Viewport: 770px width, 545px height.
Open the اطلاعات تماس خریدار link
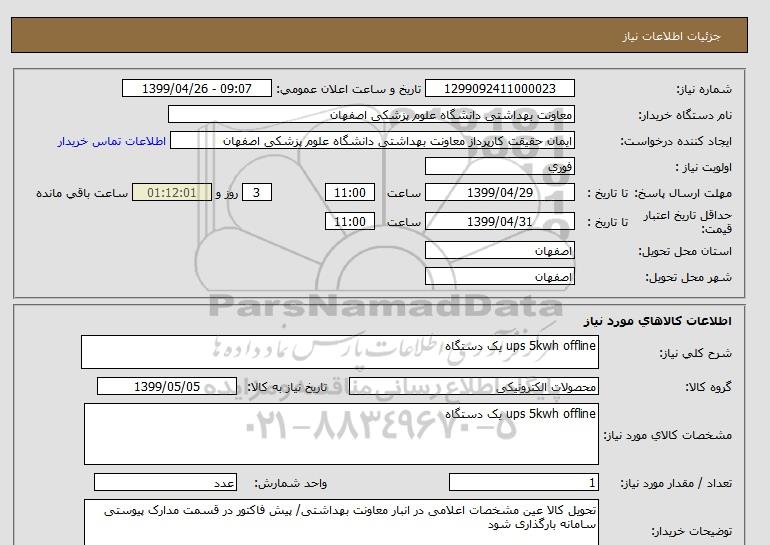click(111, 141)
